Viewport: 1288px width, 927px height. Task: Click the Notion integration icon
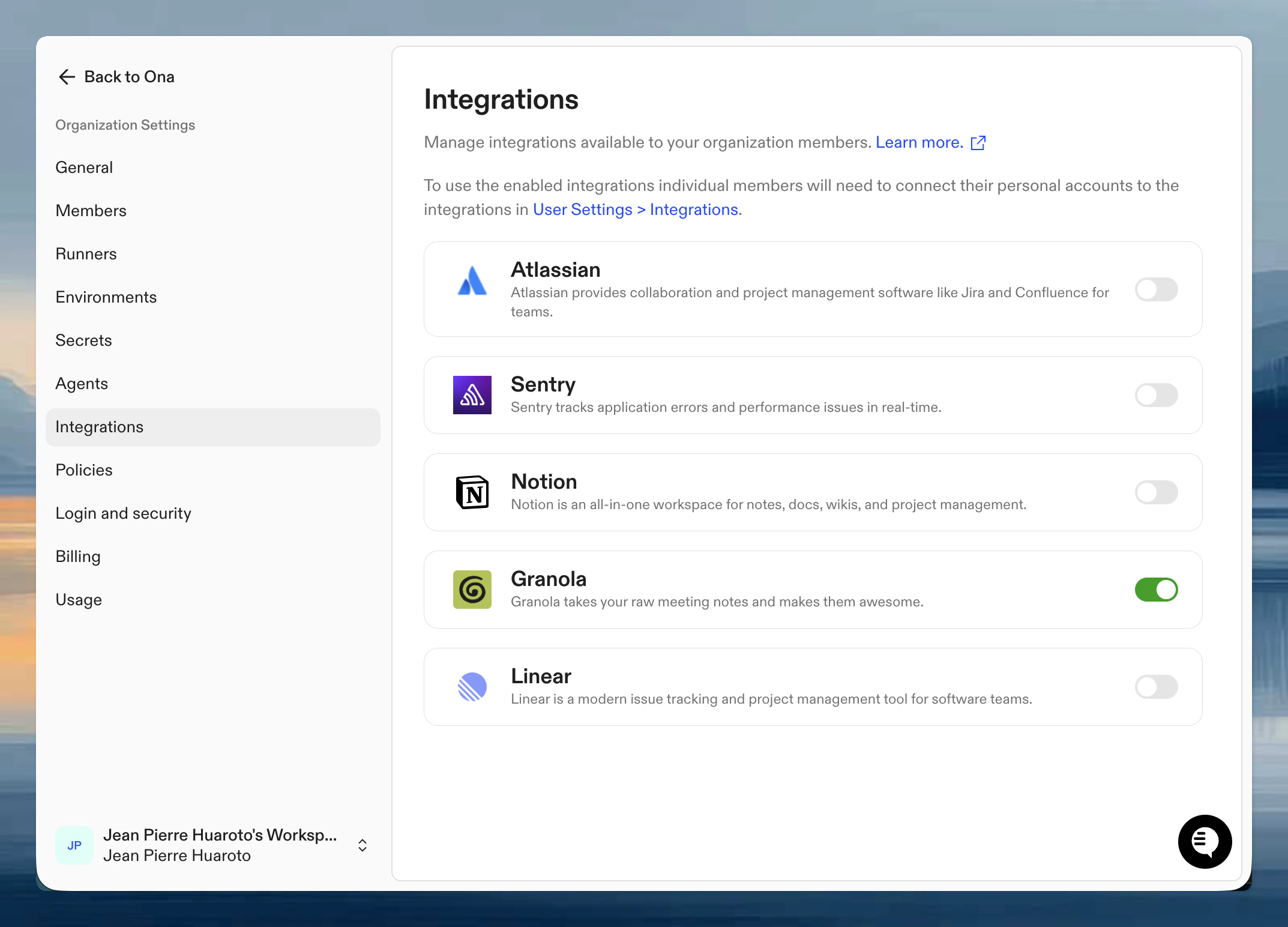pyautogui.click(x=472, y=492)
